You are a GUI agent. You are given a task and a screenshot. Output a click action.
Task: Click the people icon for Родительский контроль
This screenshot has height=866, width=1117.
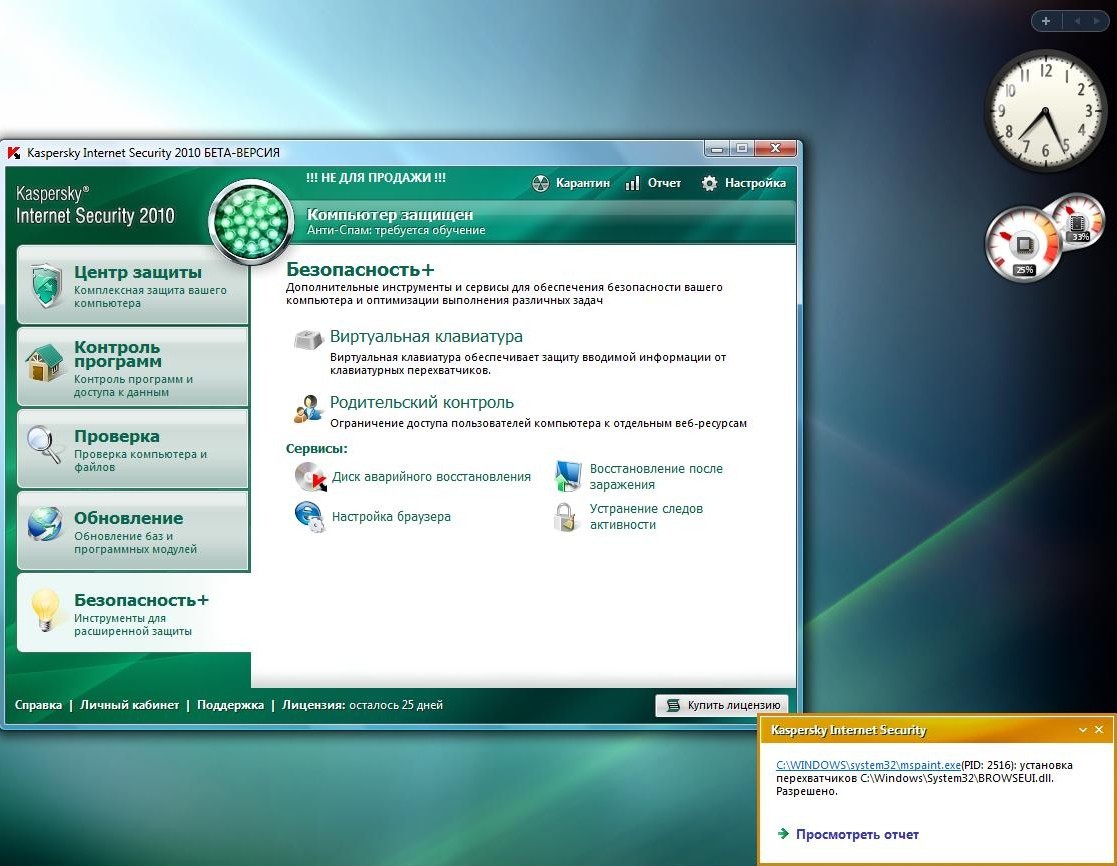[x=308, y=409]
